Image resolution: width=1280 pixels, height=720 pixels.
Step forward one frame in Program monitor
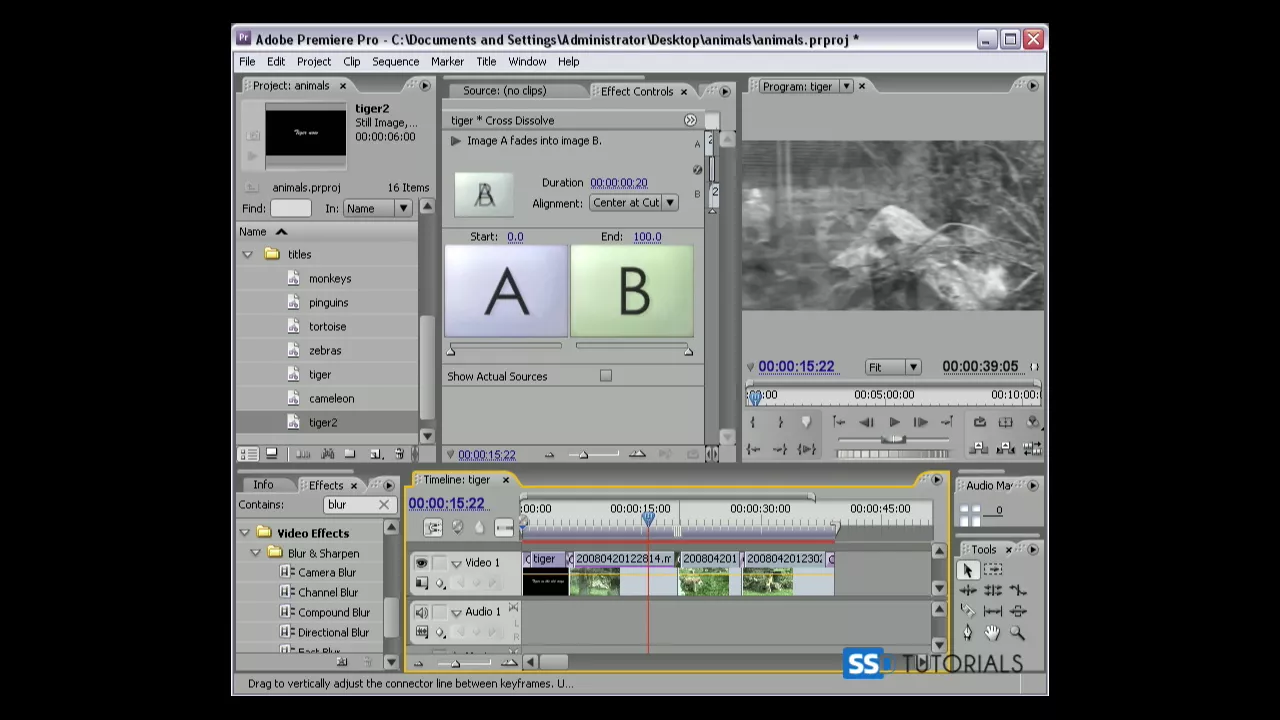pyautogui.click(x=921, y=422)
